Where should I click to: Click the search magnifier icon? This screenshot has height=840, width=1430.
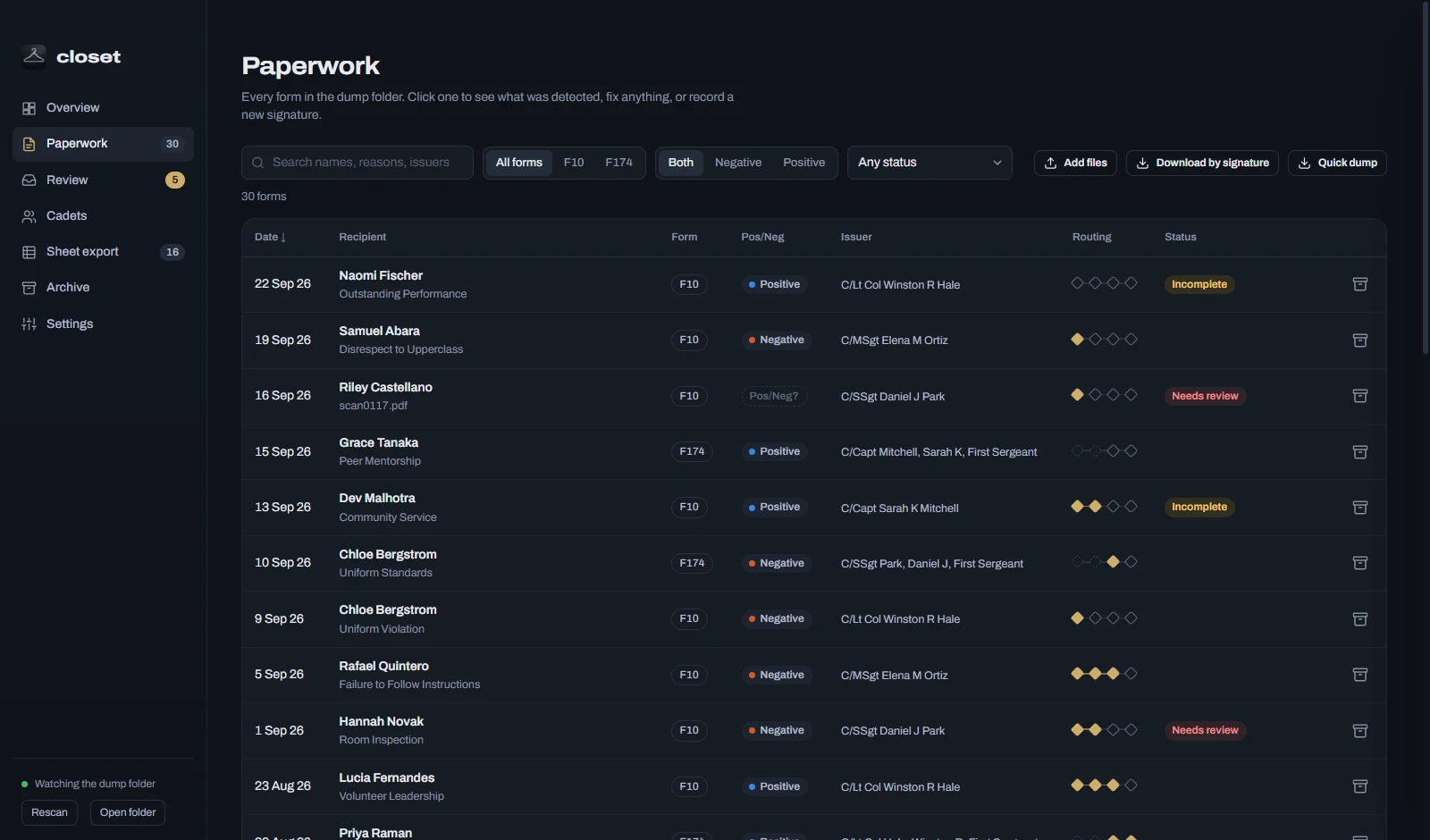pos(258,163)
